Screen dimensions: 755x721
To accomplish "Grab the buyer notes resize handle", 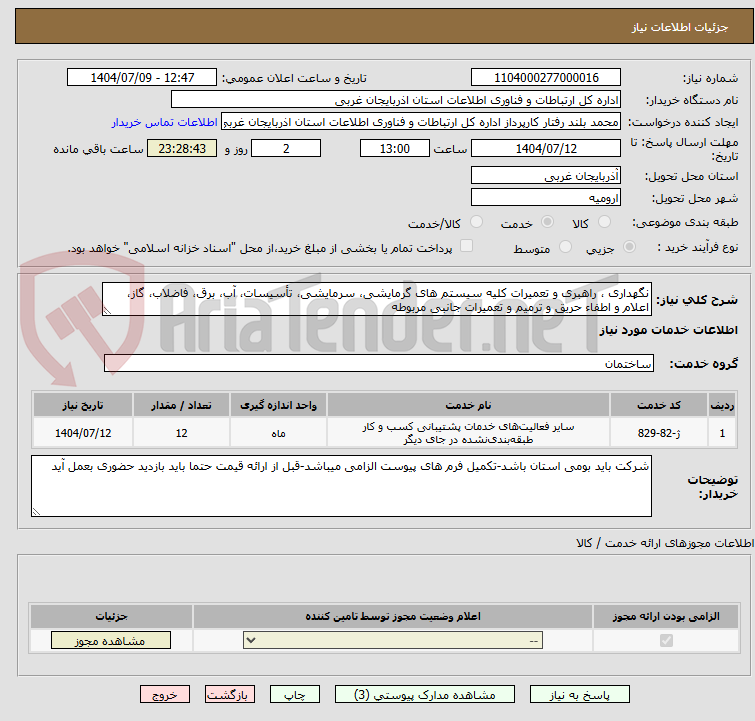I will tap(36, 511).
